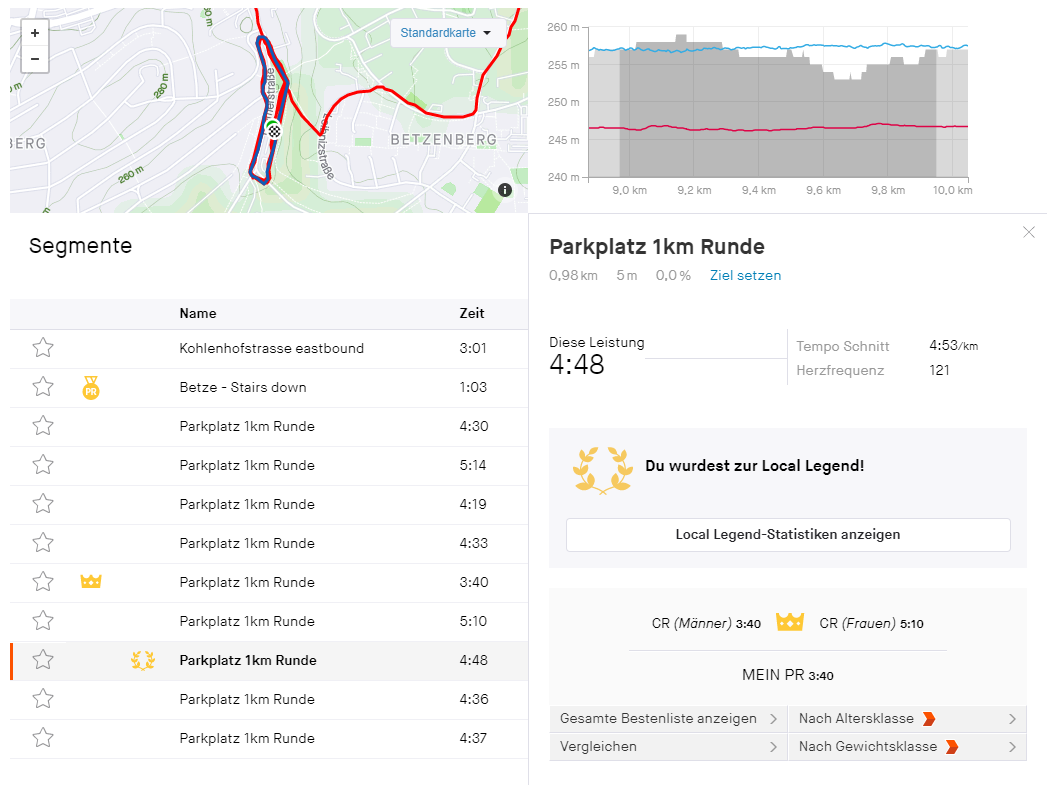Expand the Nach Altersklasse leaderboard

907,719
